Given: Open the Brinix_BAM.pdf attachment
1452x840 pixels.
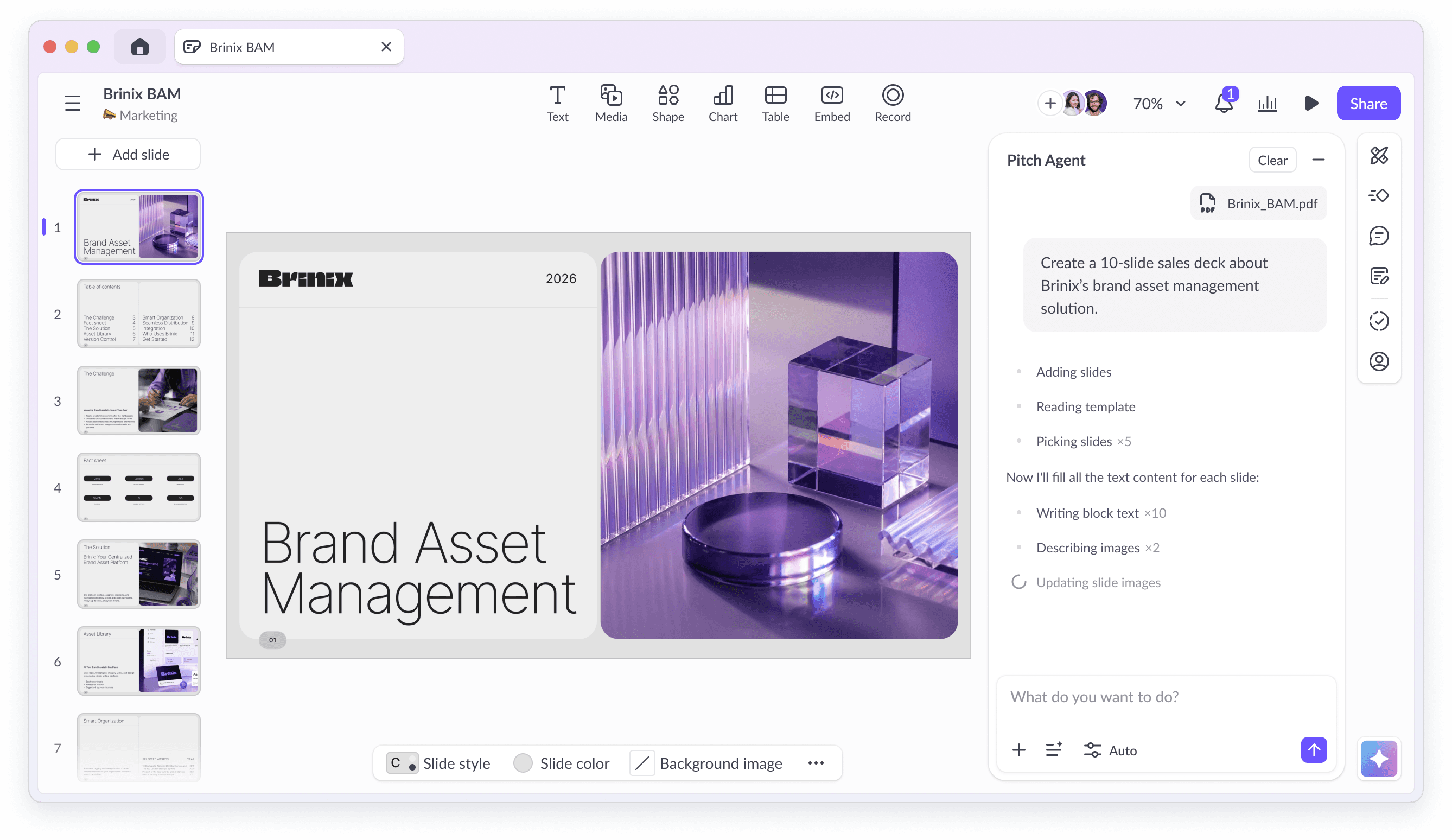Looking at the screenshot, I should [x=1258, y=203].
